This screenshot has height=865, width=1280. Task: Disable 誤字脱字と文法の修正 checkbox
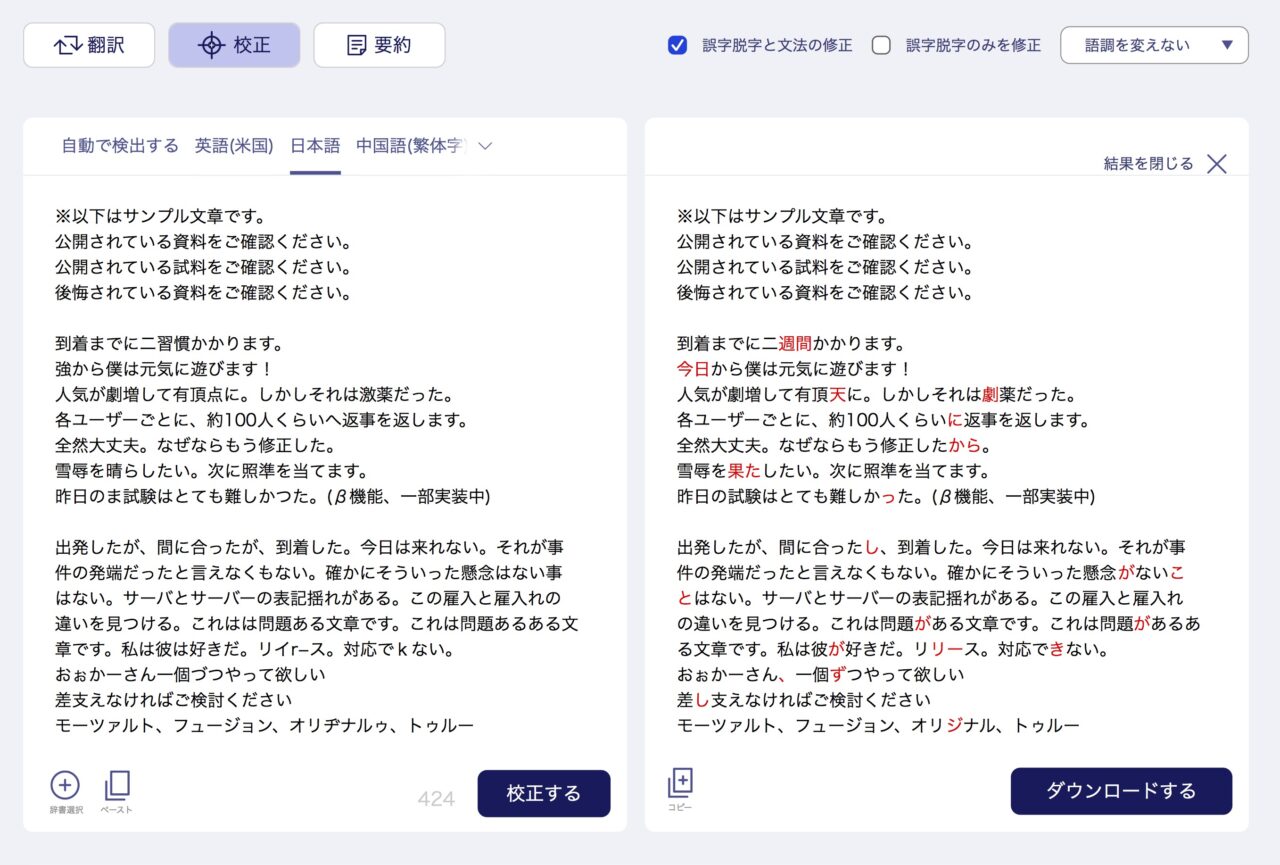tap(677, 46)
